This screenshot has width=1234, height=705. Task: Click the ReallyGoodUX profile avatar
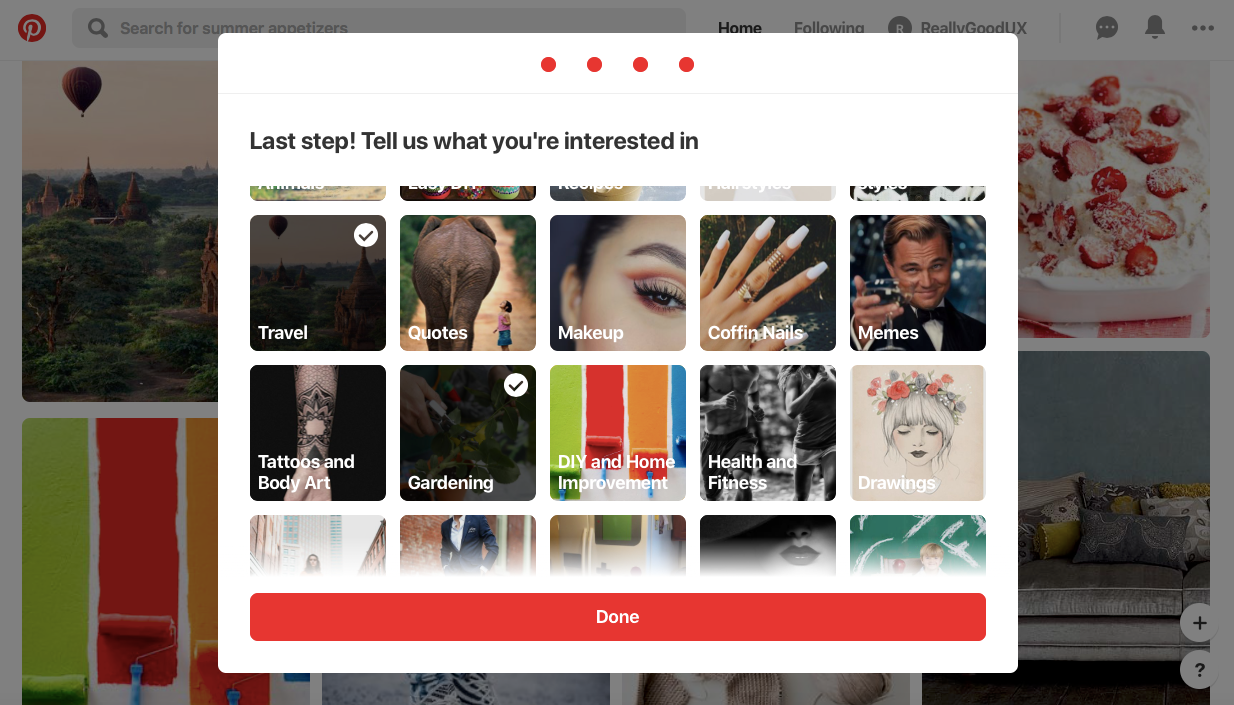pyautogui.click(x=900, y=28)
